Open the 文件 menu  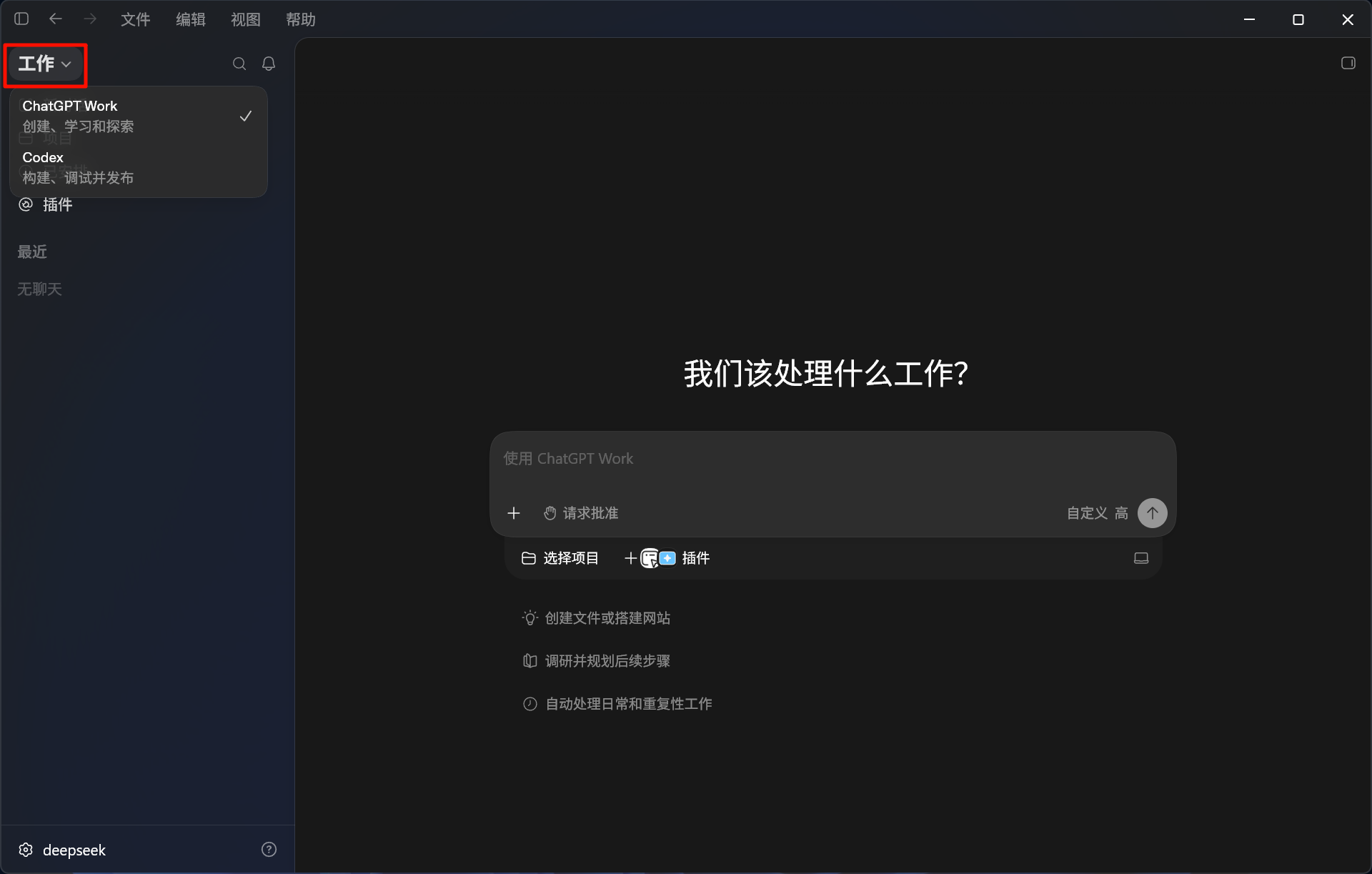(135, 19)
